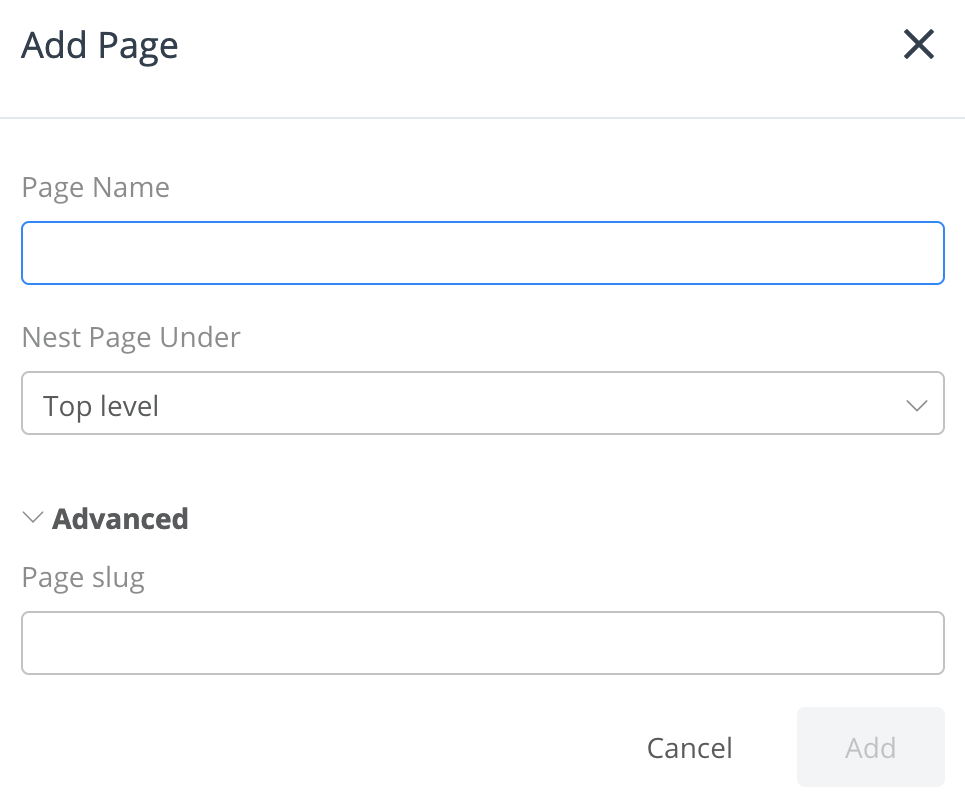Choose Cancel next to the Add button
This screenshot has height=802, width=965.
(x=689, y=748)
